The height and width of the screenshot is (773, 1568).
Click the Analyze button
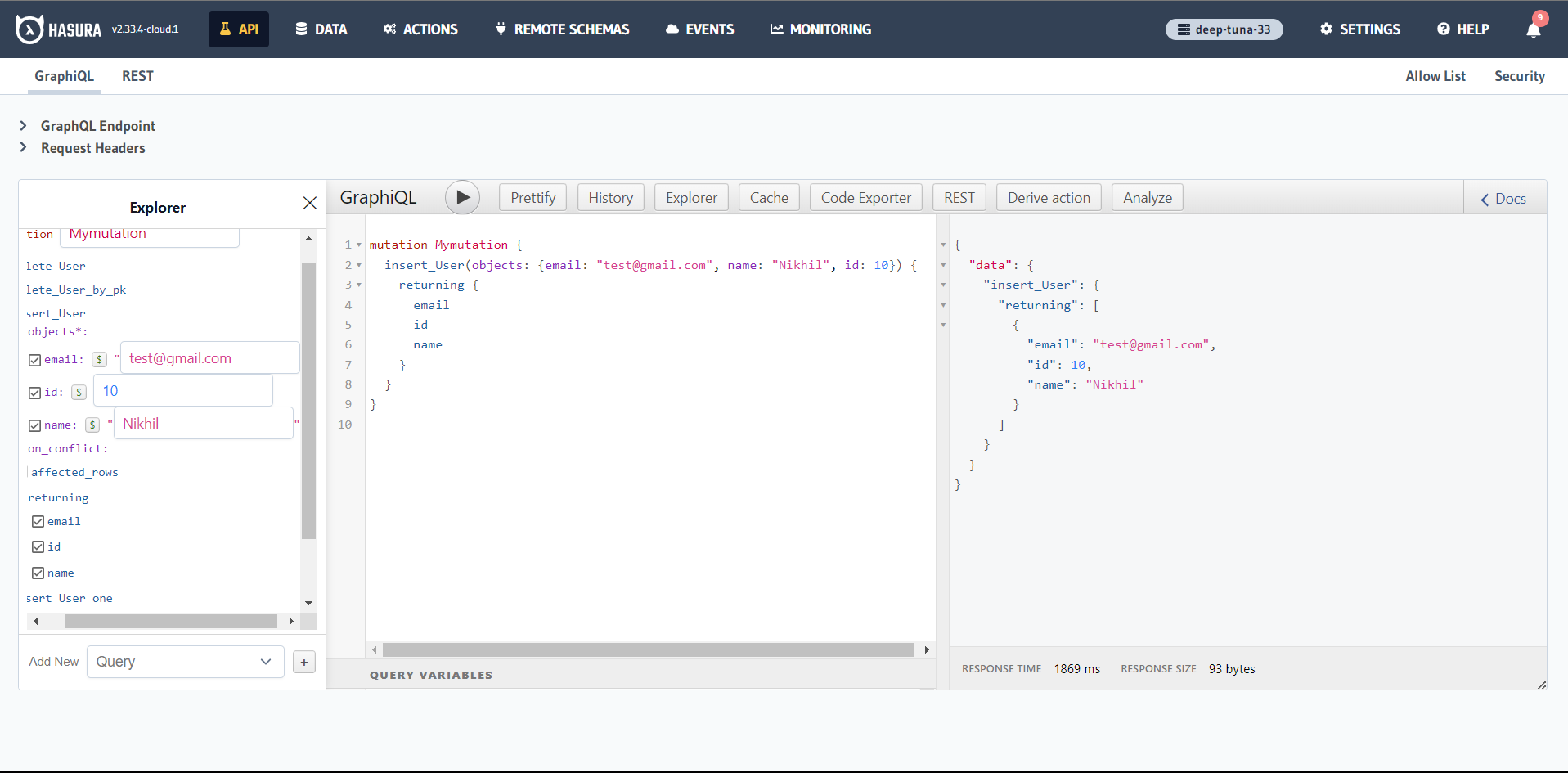tap(1147, 198)
